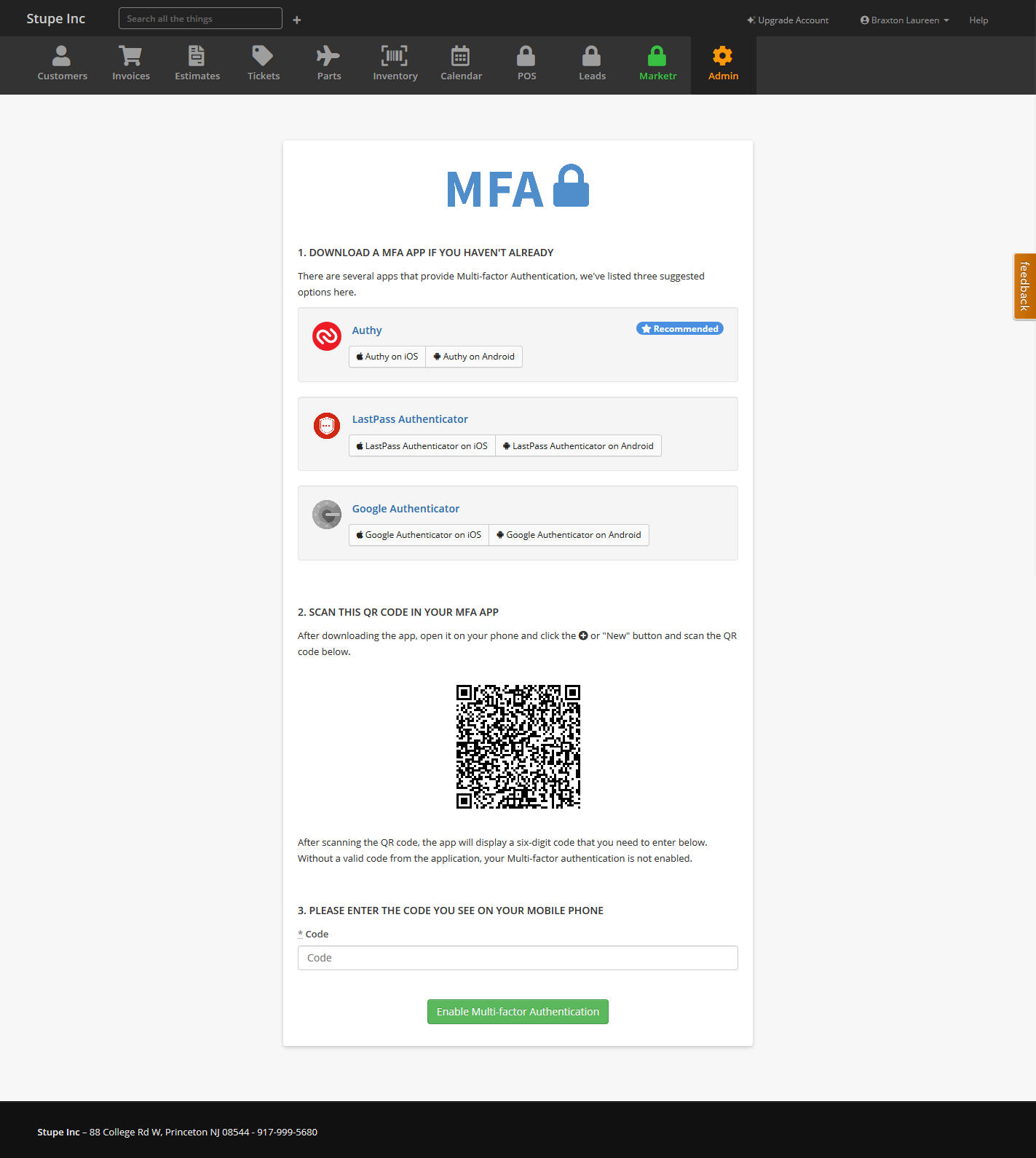Click Google Authenticator on Android button
This screenshot has height=1158, width=1036.
point(569,535)
